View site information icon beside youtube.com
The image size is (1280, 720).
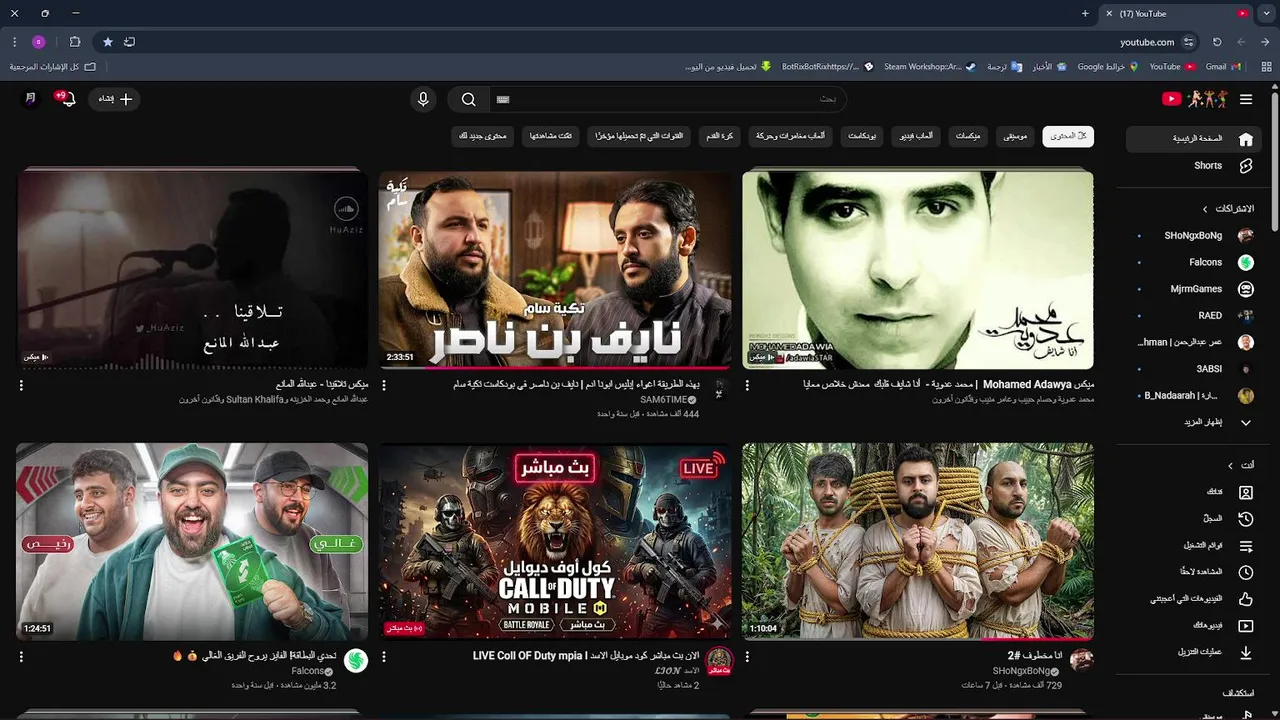pos(1189,42)
